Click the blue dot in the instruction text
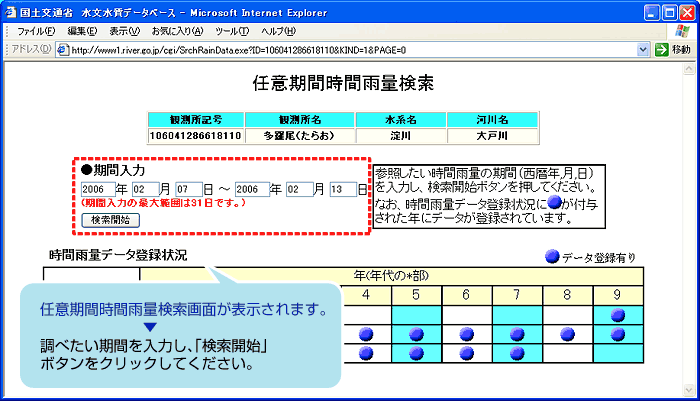Image resolution: width=700 pixels, height=401 pixels. 555,203
